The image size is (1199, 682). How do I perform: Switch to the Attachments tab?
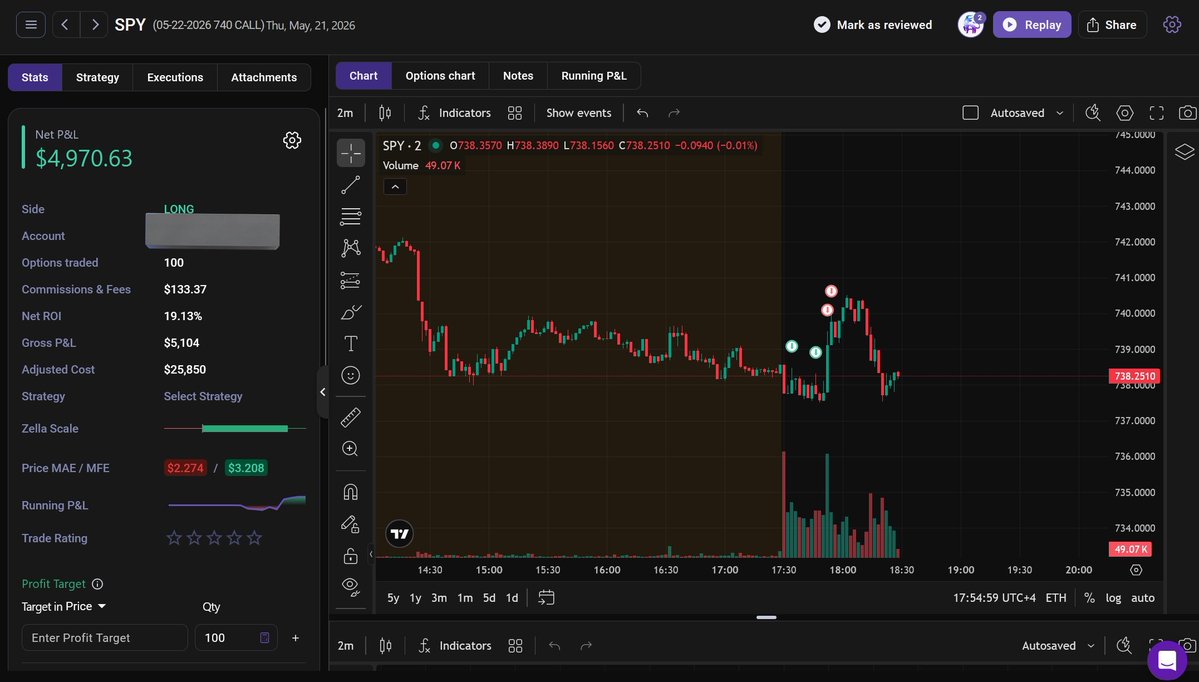pos(264,77)
